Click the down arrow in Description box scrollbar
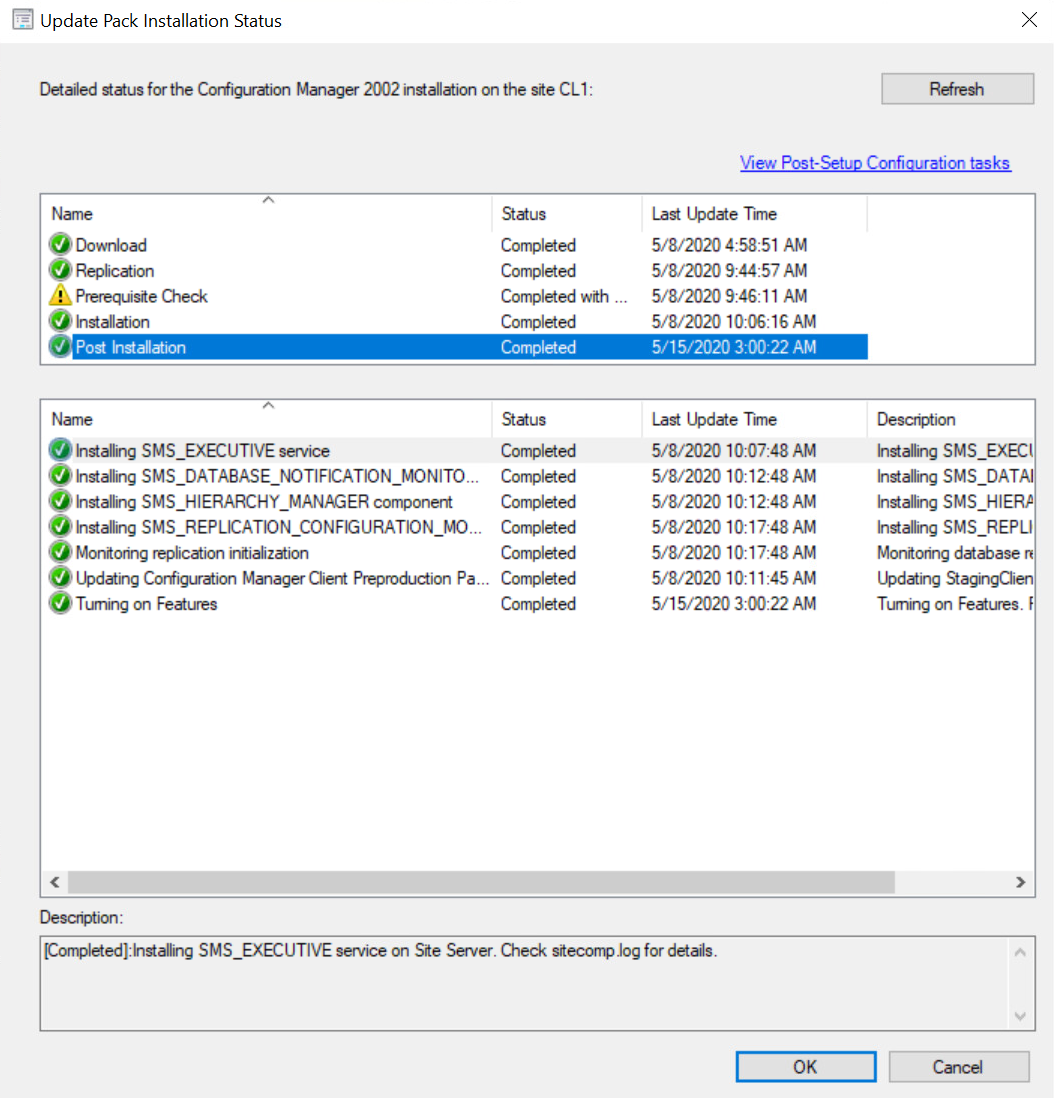Viewport: 1058px width, 1098px height. click(x=1020, y=1015)
